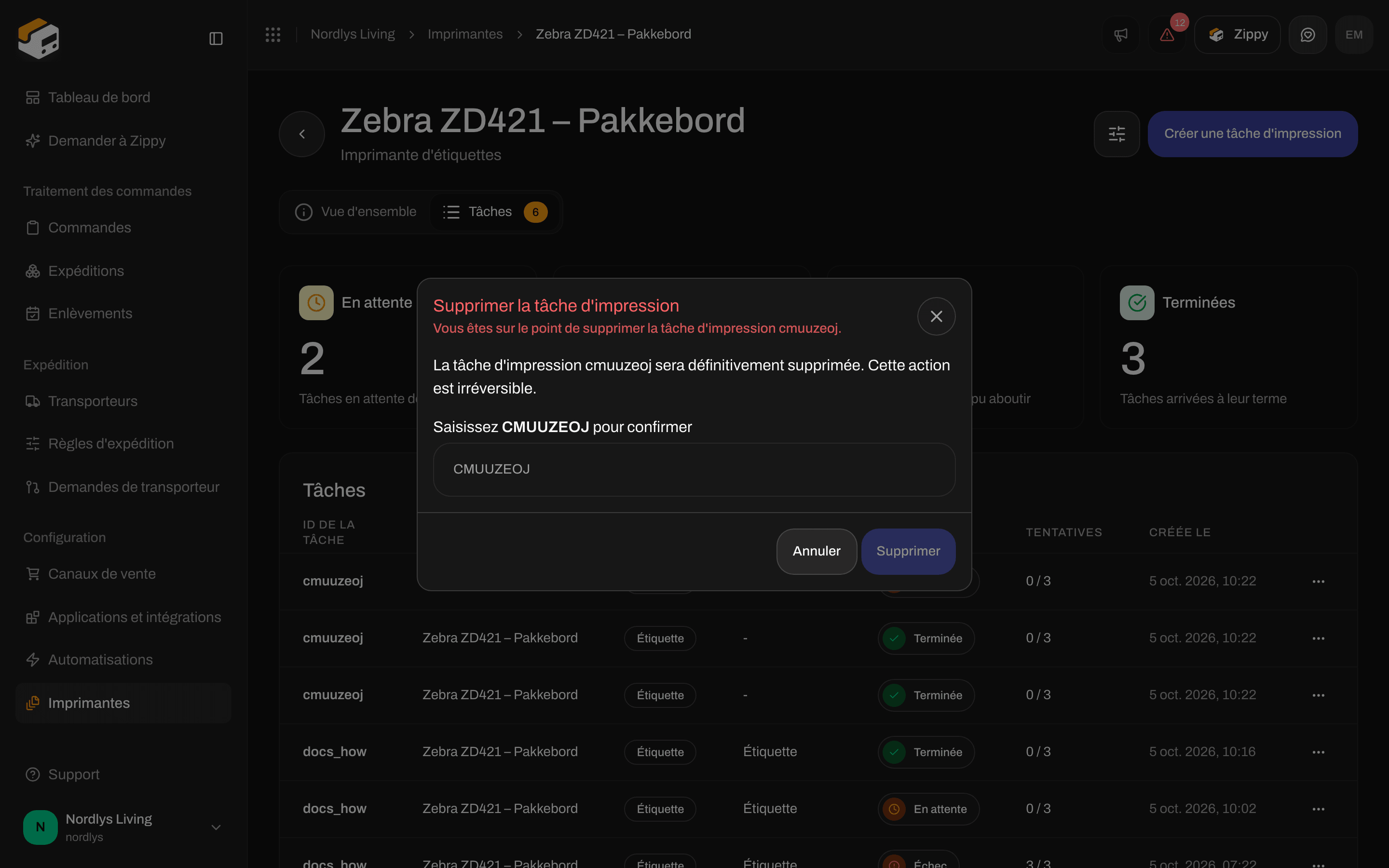Open Canaux de vente
Image resolution: width=1389 pixels, height=868 pixels.
[x=123, y=573]
